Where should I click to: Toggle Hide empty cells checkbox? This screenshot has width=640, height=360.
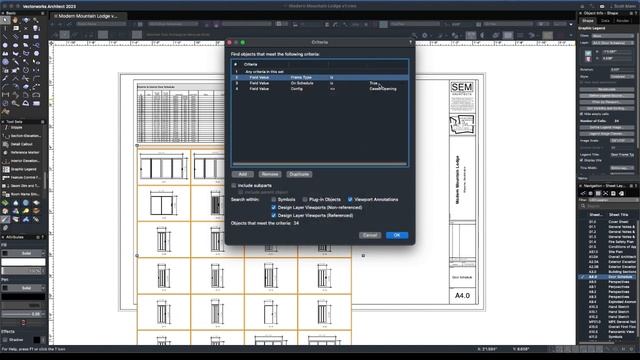582,114
